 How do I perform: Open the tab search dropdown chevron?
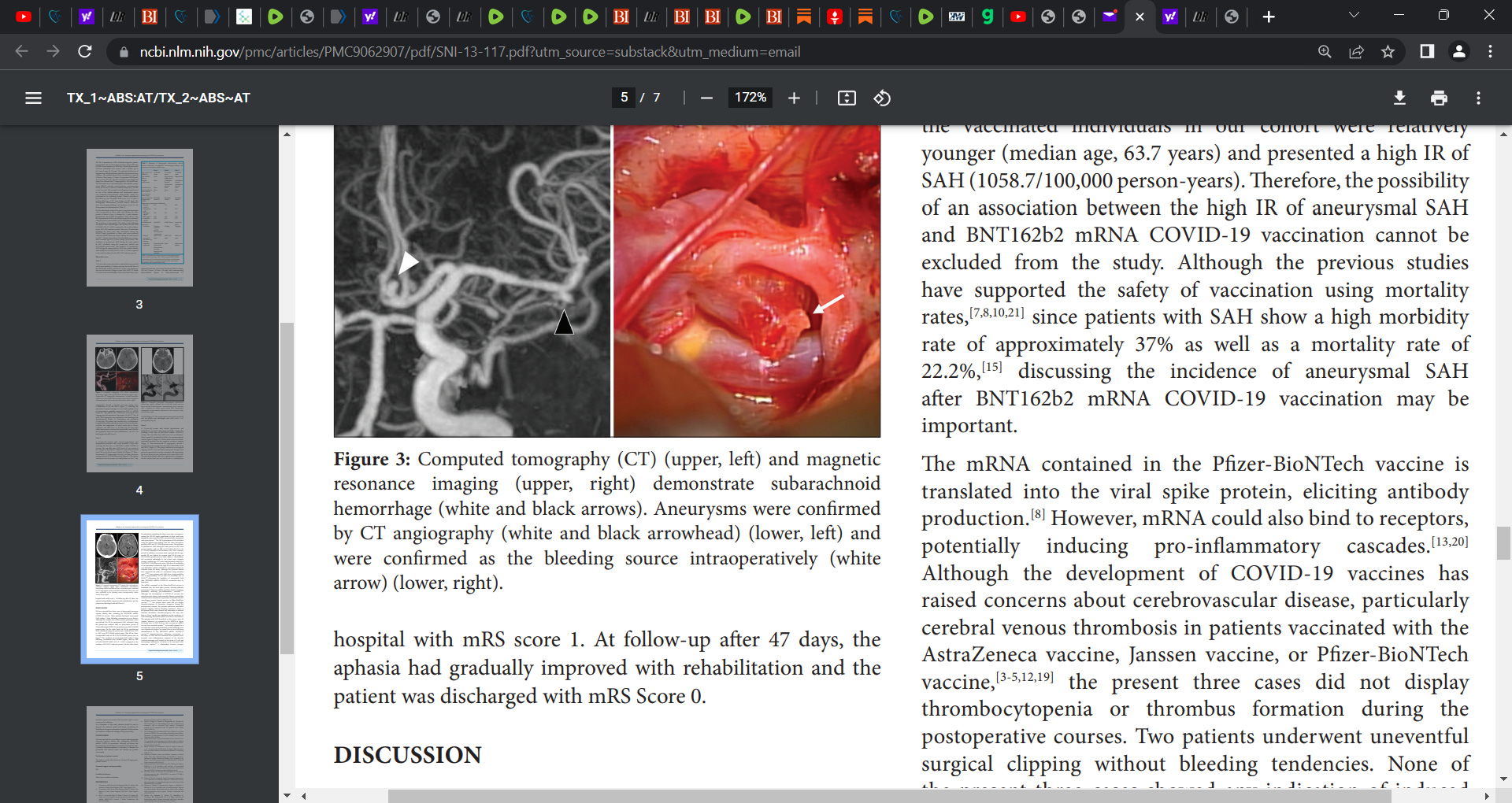[1354, 15]
